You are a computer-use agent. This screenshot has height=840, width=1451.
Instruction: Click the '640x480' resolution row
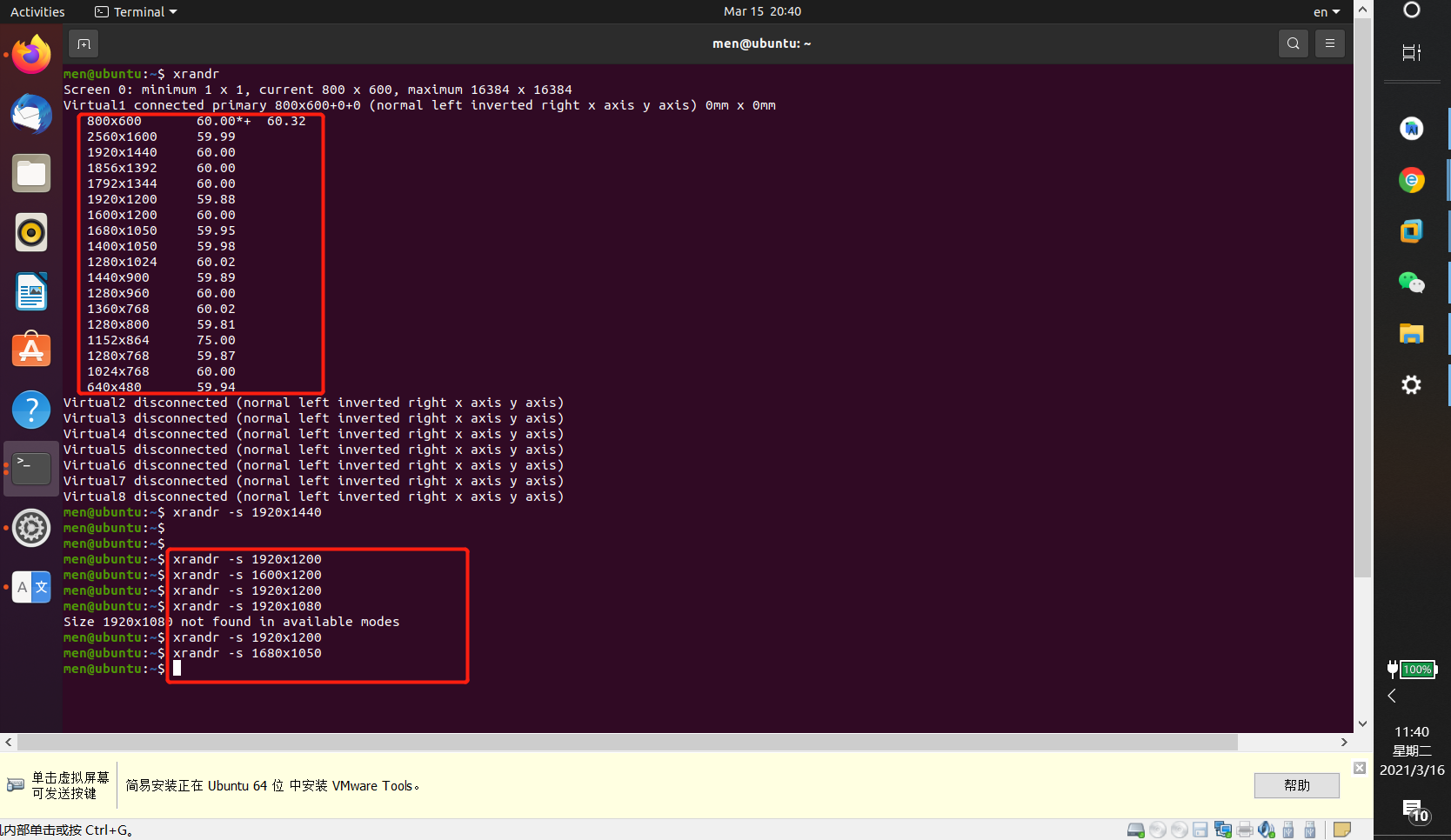click(x=161, y=387)
